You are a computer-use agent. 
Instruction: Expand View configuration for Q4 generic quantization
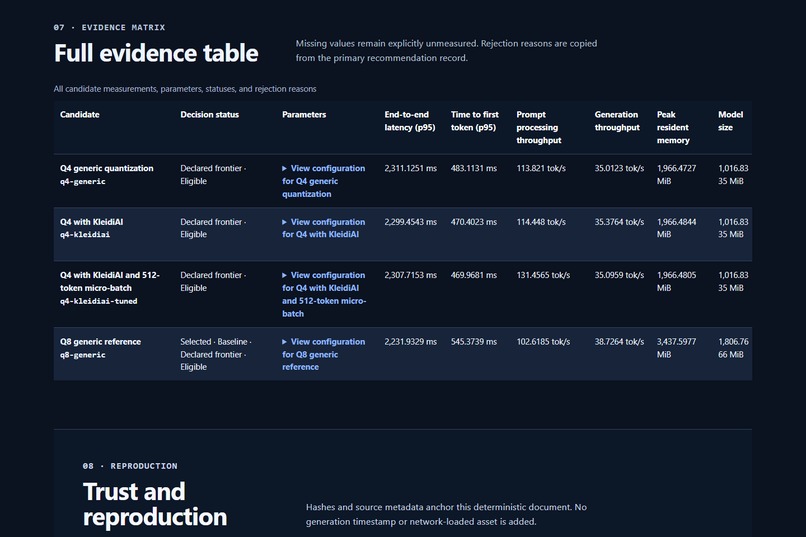(323, 181)
